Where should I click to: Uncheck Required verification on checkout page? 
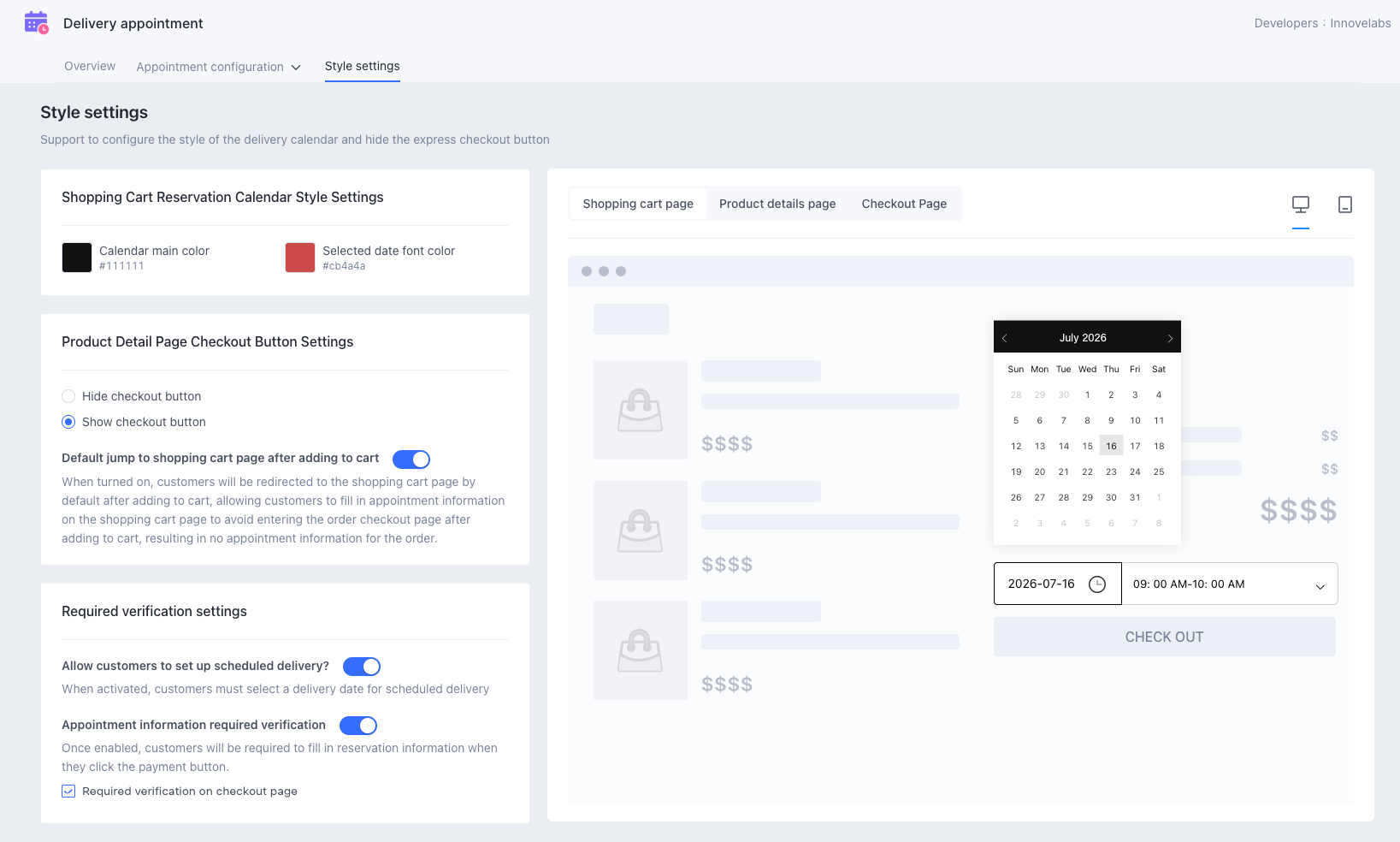(68, 792)
